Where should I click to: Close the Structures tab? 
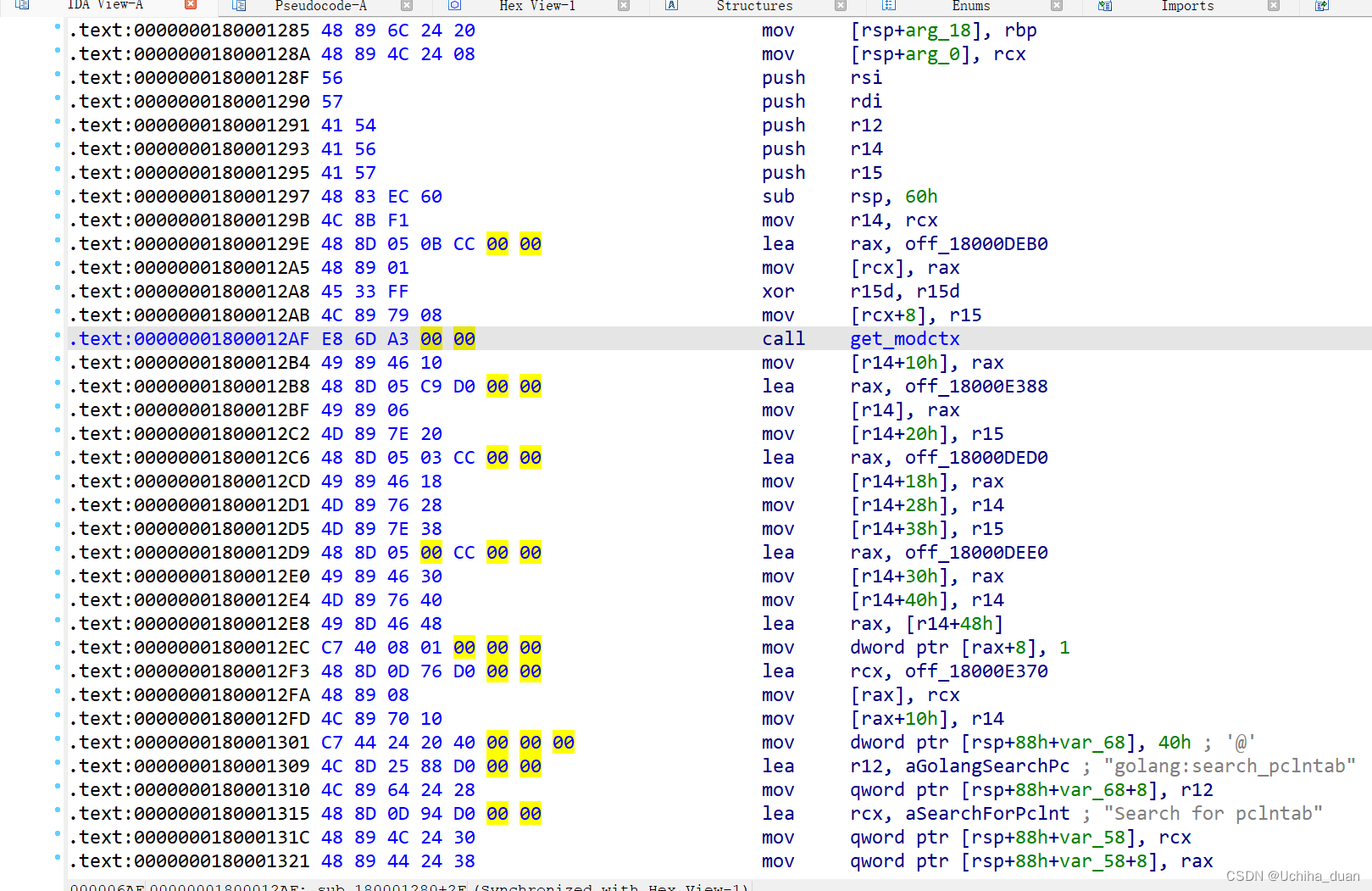point(841,6)
